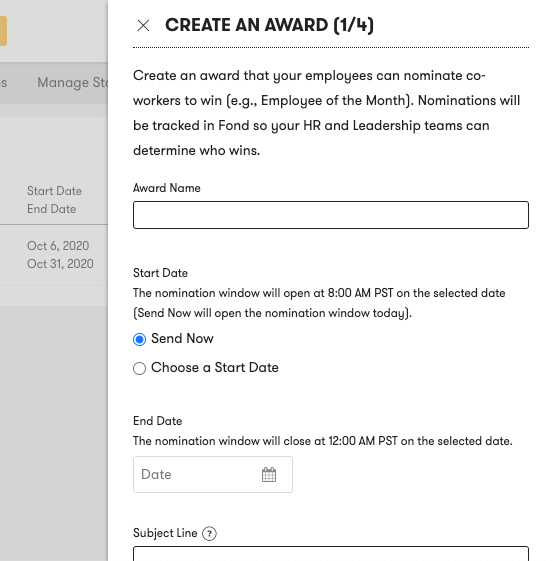Click the Subject Line label text

[165, 533]
